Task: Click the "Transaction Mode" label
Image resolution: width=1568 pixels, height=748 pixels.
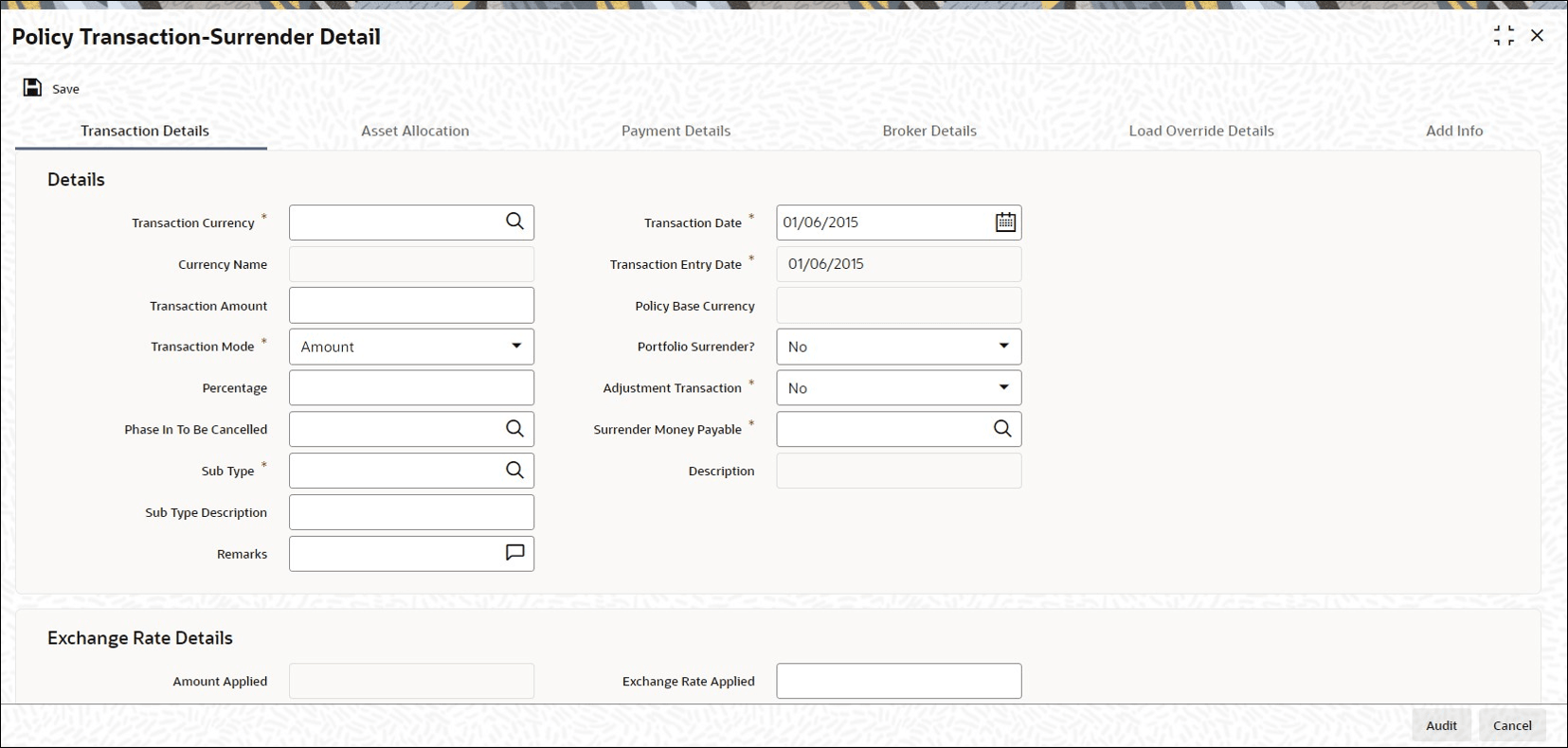Action: [203, 347]
